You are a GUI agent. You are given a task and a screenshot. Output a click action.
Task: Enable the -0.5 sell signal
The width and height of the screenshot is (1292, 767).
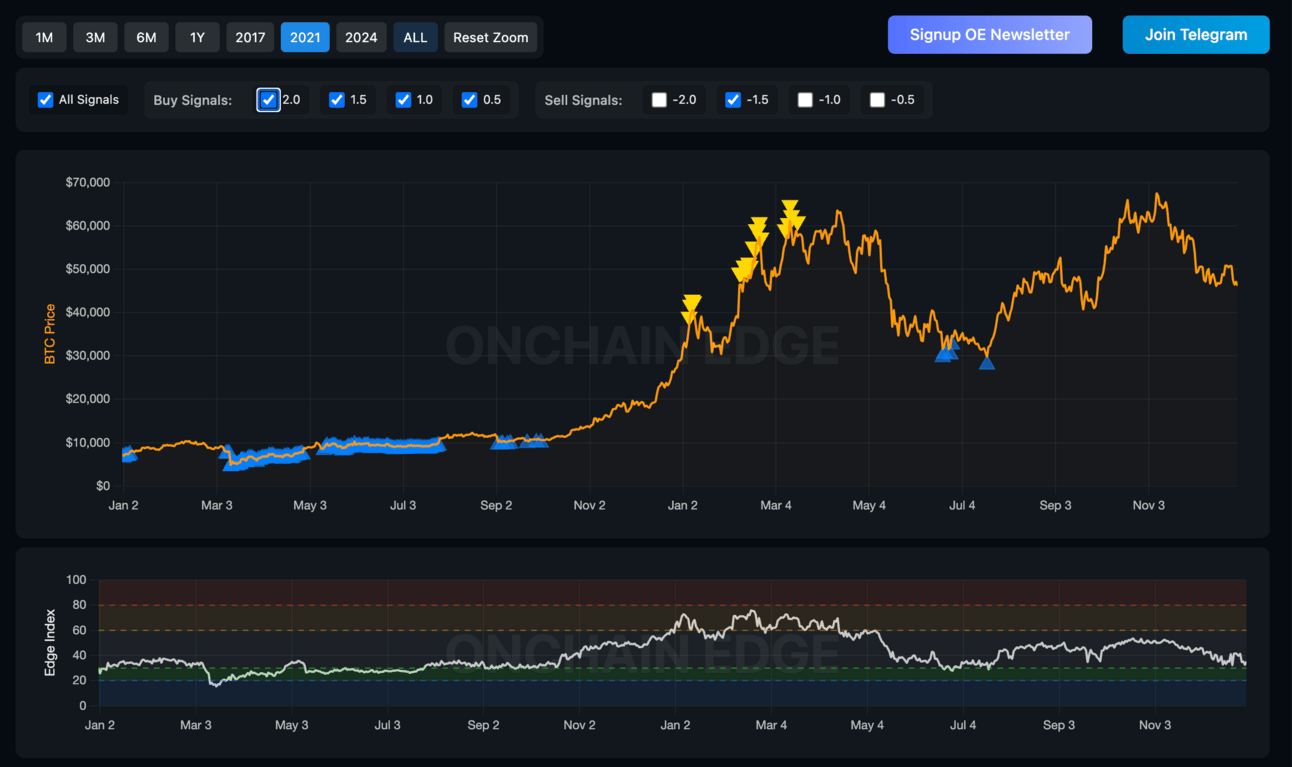(x=877, y=100)
